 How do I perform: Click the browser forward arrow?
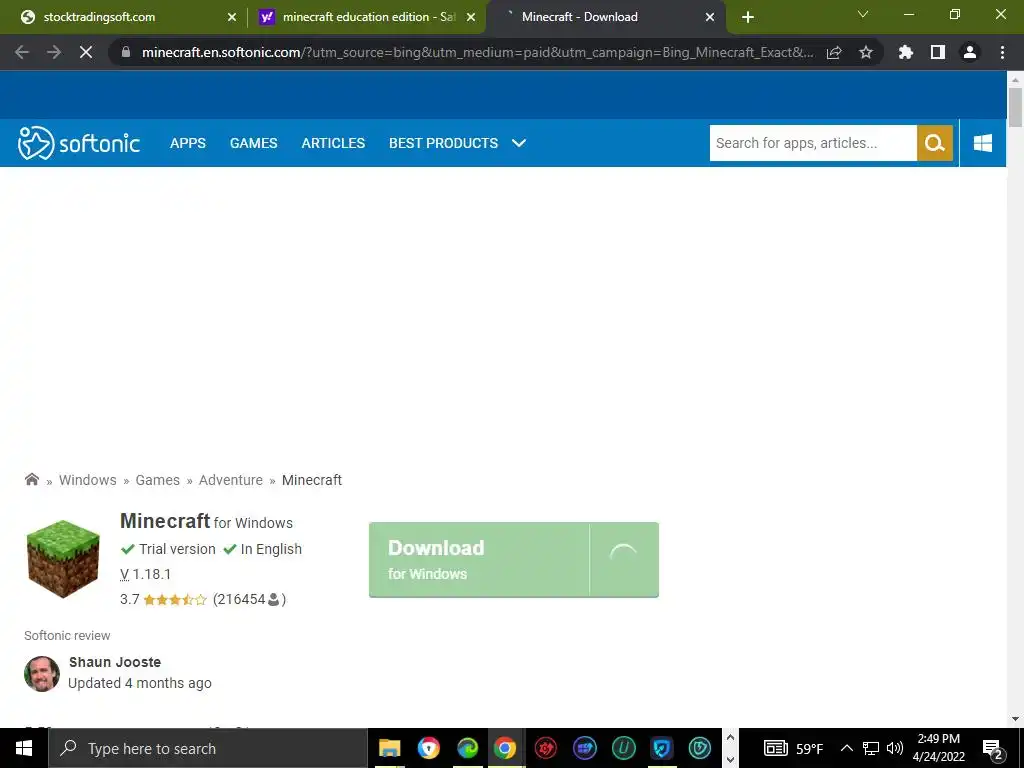(54, 52)
